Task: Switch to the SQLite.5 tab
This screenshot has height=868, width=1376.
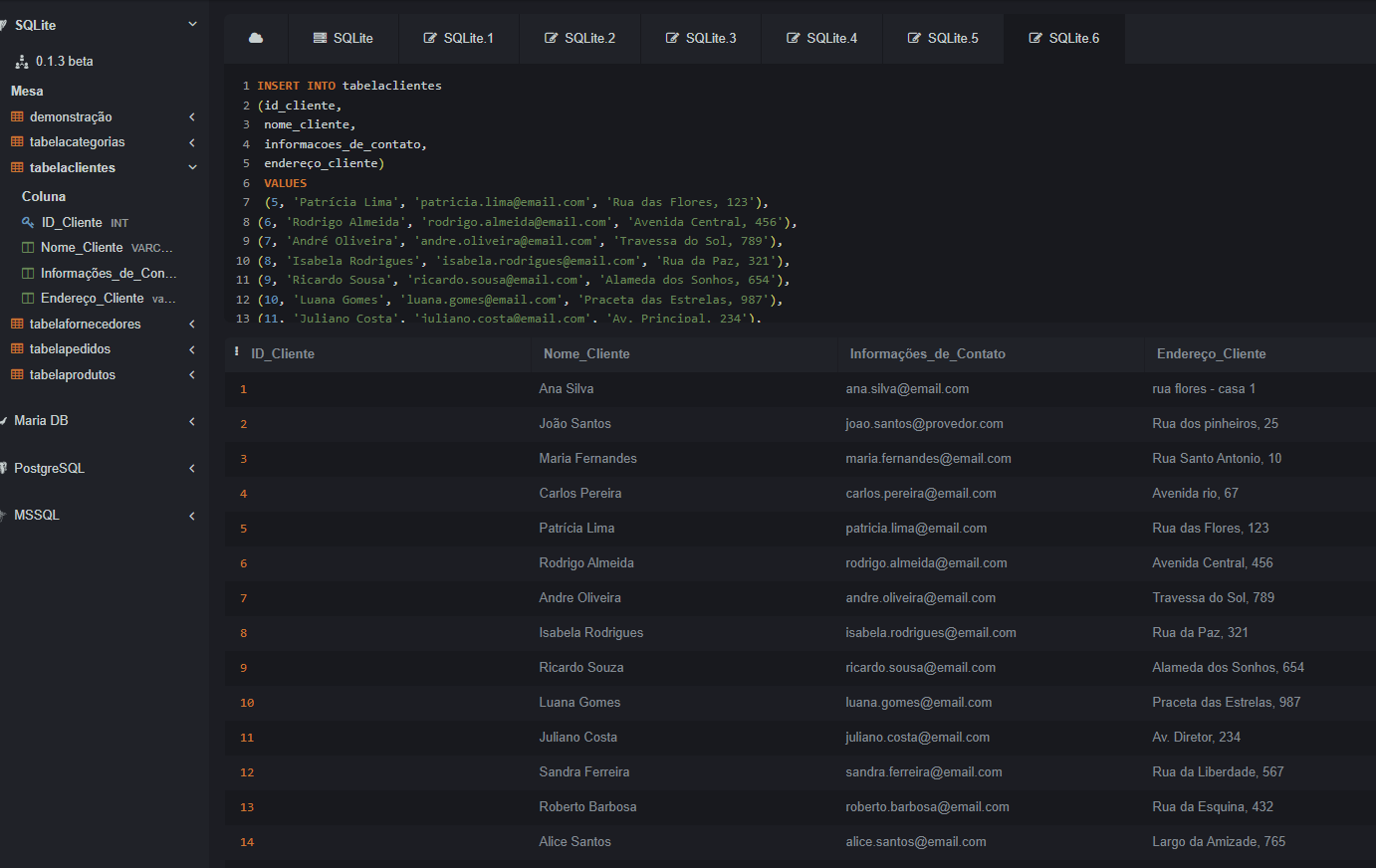Action: point(943,38)
